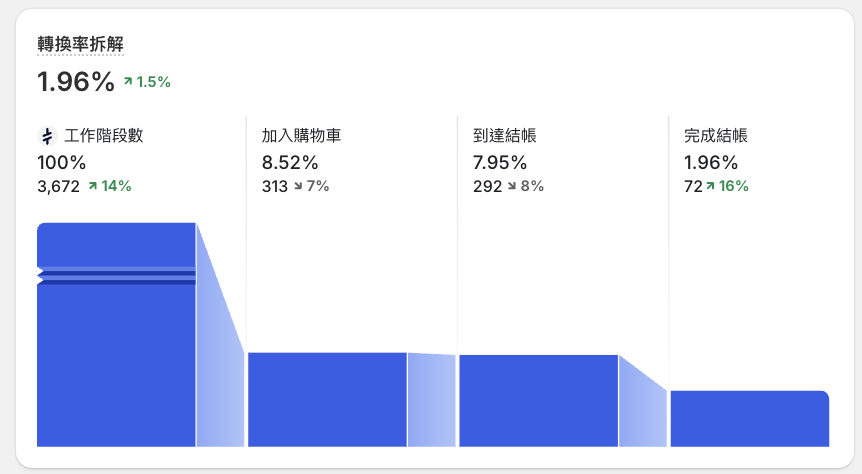Viewport: 862px width, 474px height.
Task: Click the 到達結帳 funnel bar
Action: pyautogui.click(x=539, y=401)
